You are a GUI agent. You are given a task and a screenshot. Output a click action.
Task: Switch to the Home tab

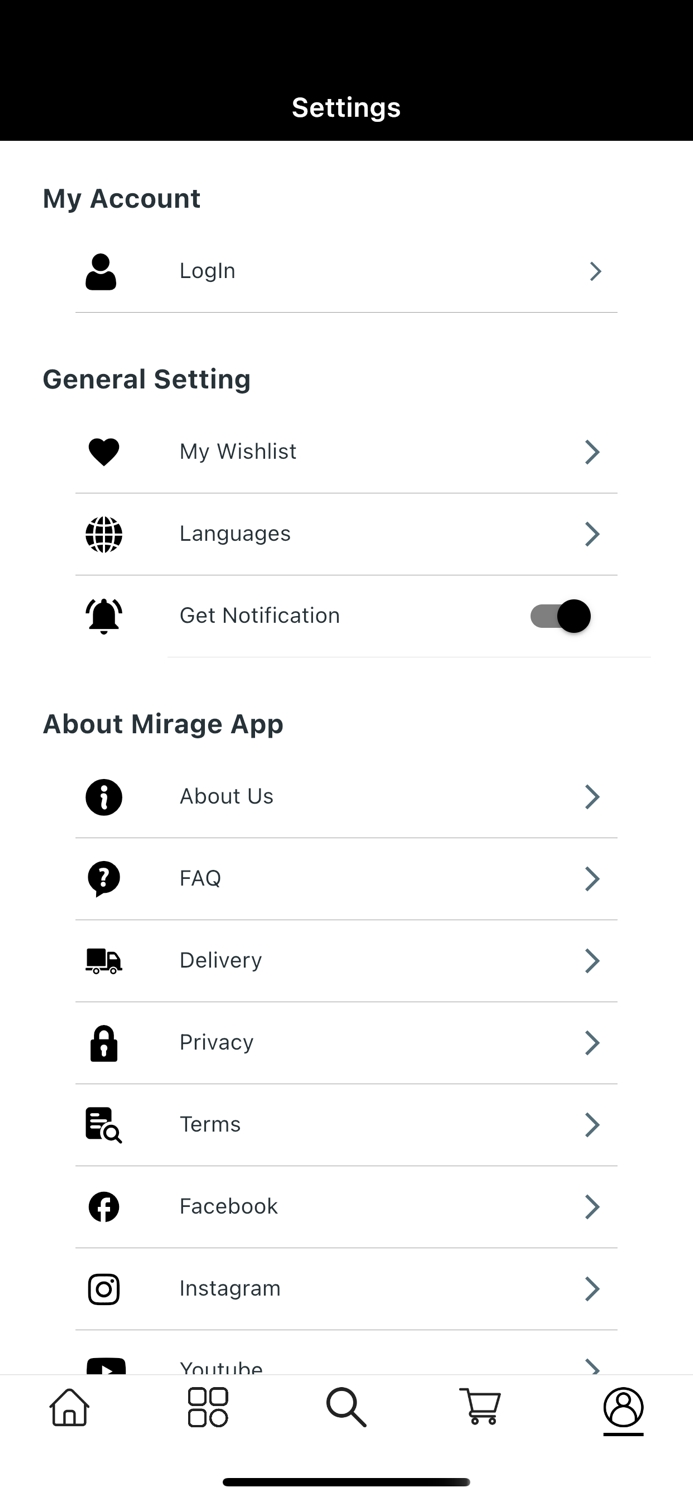68,1407
